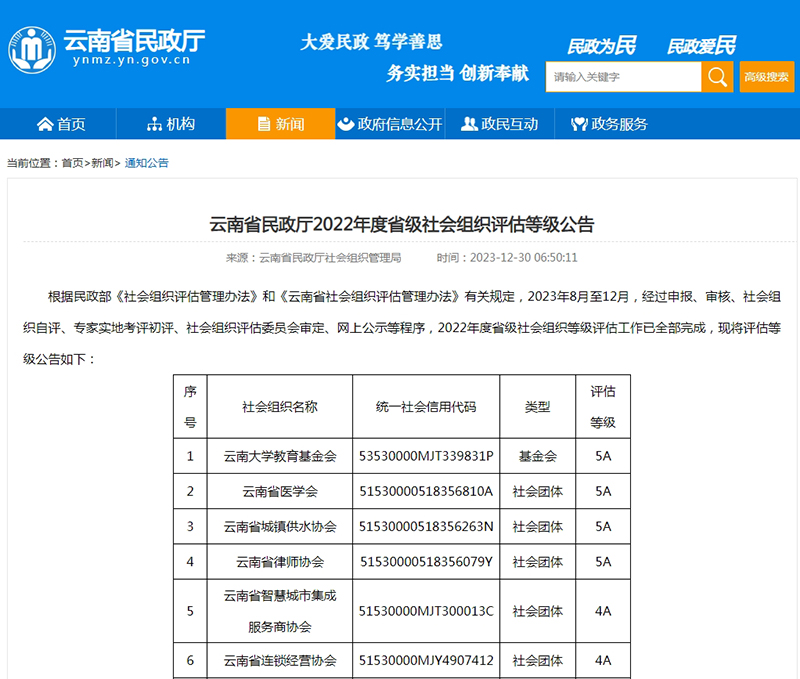
Task: Click the article title 云南省民政厅2022年度省级社会组织评估等级公告
Action: pyautogui.click(x=402, y=224)
